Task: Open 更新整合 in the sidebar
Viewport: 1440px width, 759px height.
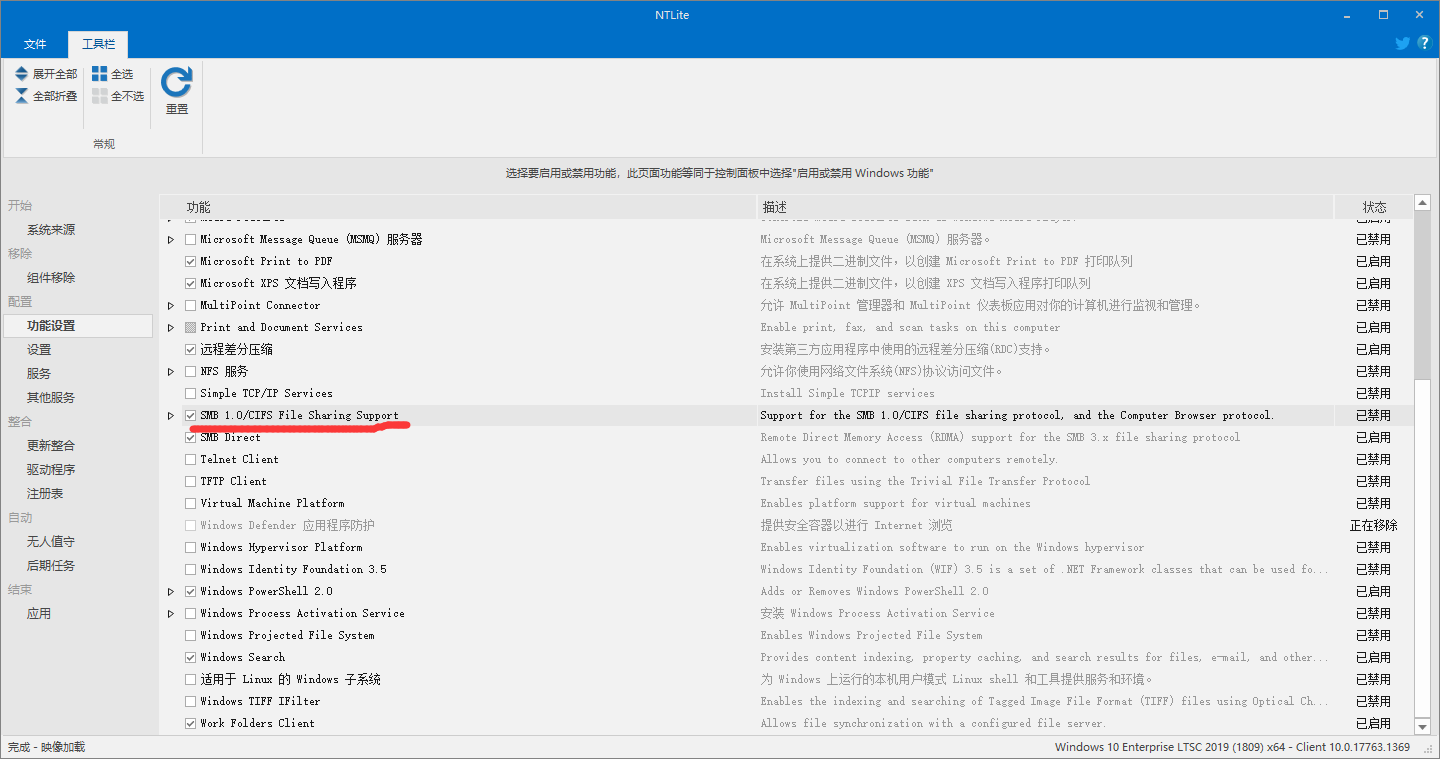Action: [51, 446]
